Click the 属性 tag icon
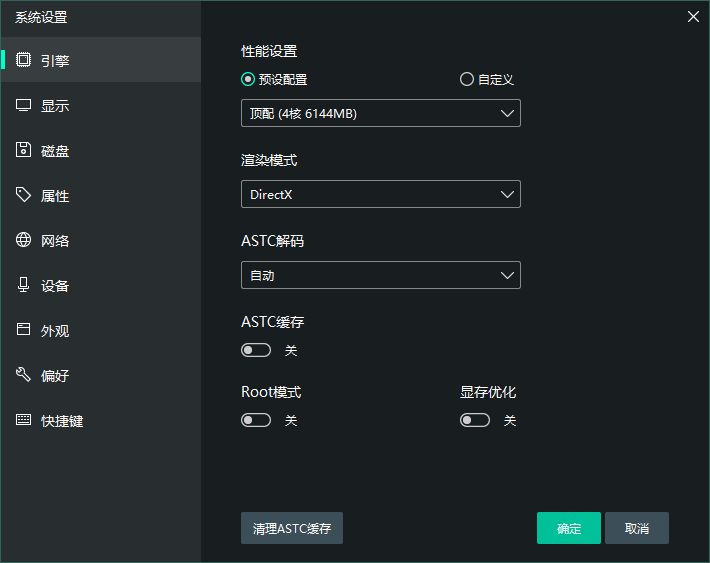 (23, 195)
